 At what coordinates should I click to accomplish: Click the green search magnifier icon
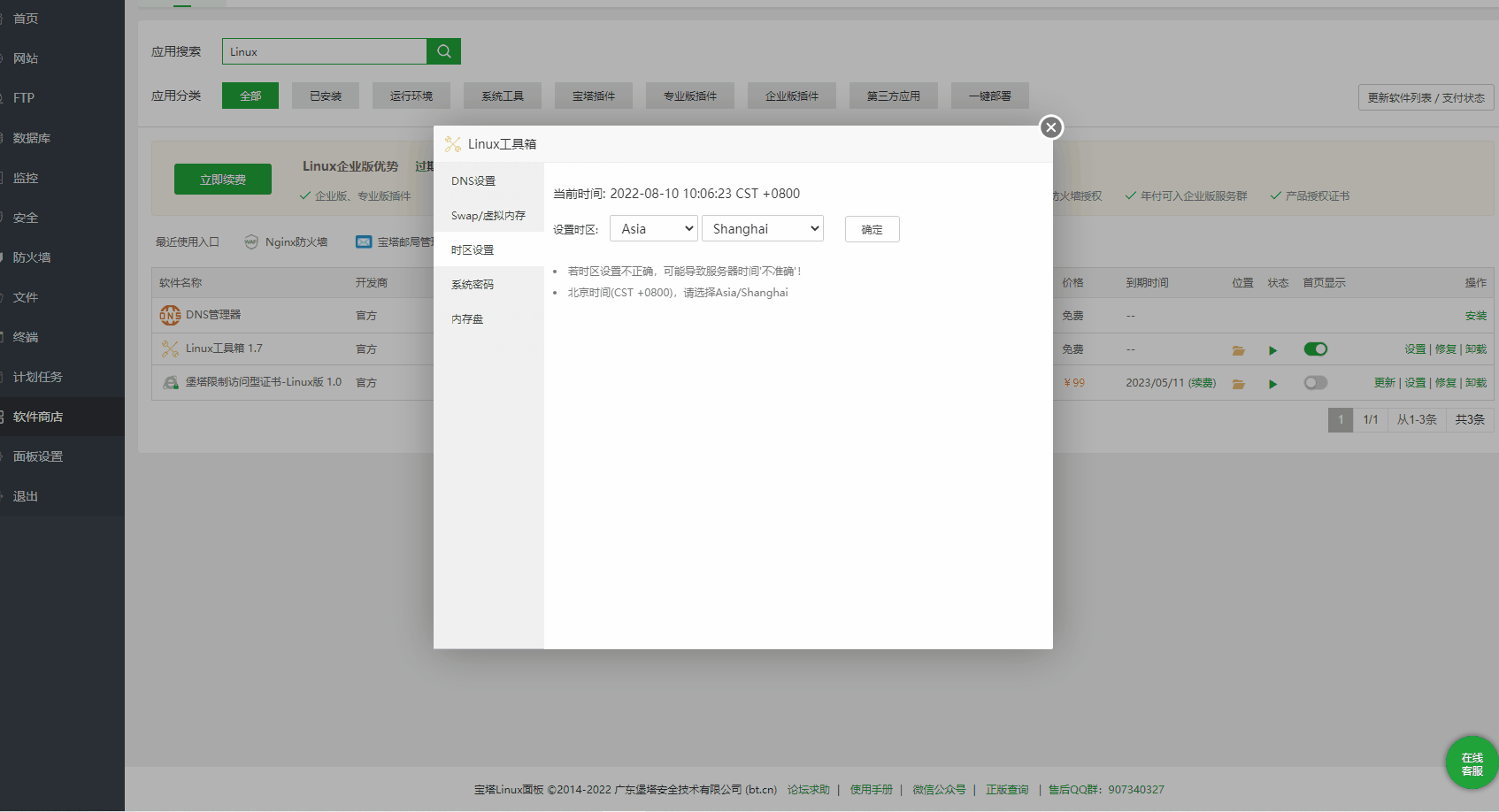[444, 51]
